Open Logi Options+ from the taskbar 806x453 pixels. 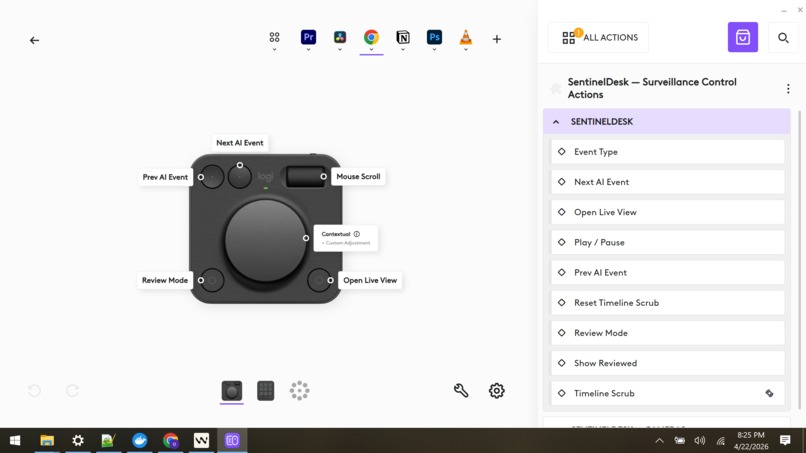pos(232,441)
